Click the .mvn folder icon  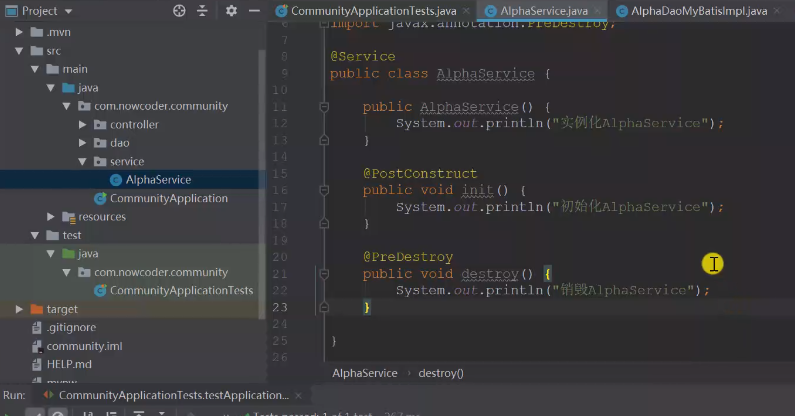pos(37,32)
